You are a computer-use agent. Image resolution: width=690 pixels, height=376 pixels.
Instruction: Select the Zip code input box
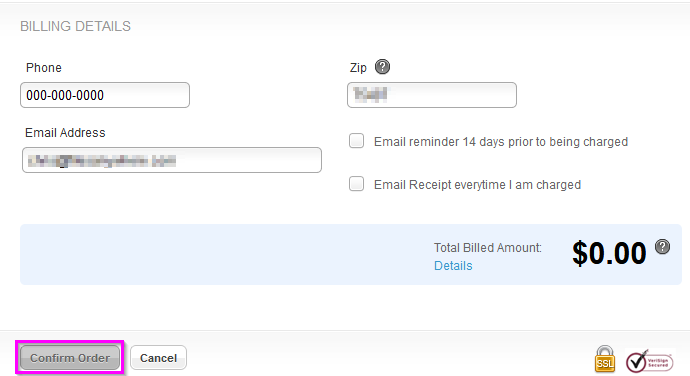click(432, 95)
